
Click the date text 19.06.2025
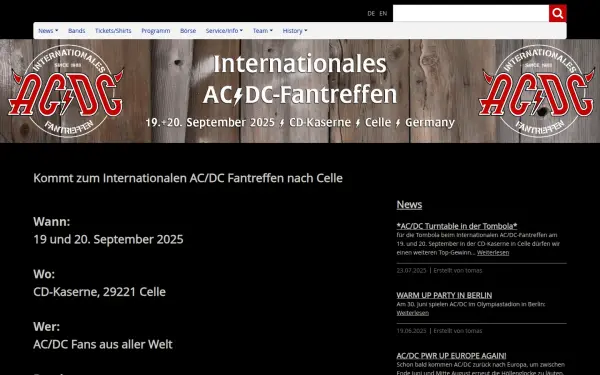(x=411, y=331)
